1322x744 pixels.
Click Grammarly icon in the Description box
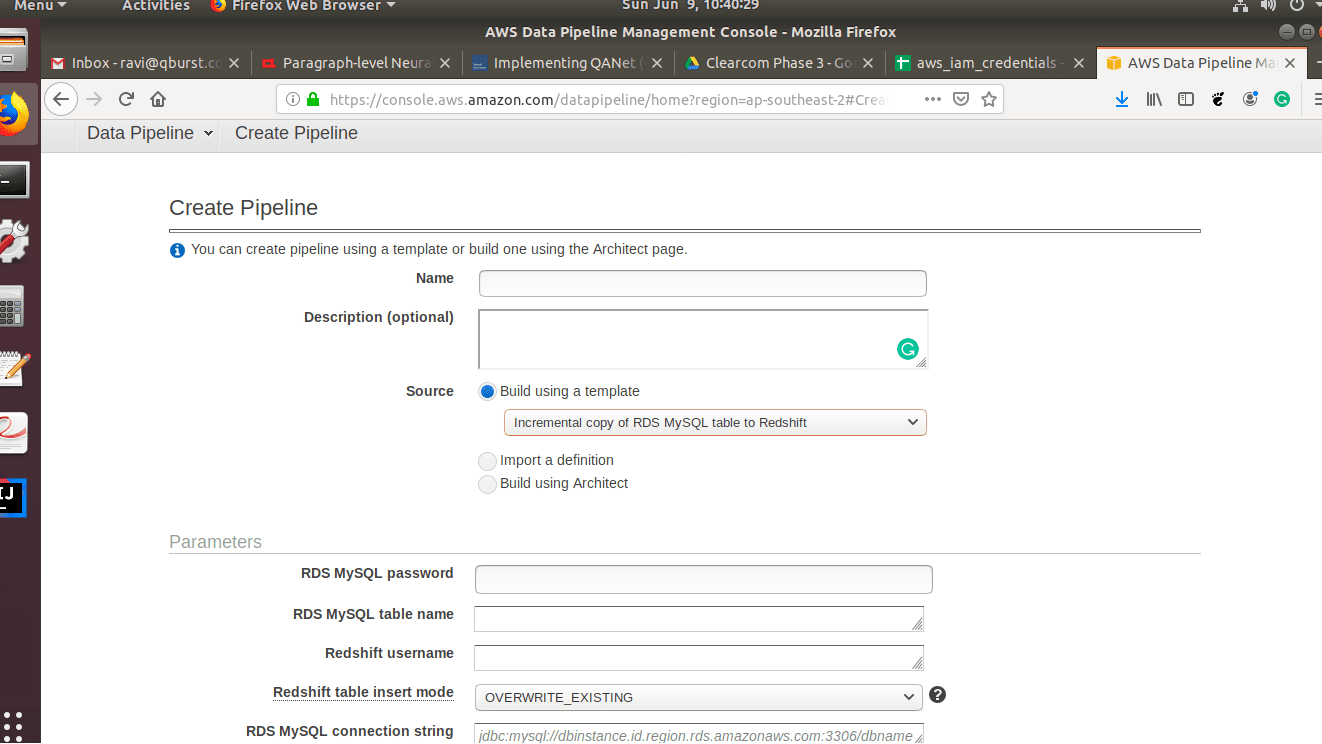(x=907, y=349)
